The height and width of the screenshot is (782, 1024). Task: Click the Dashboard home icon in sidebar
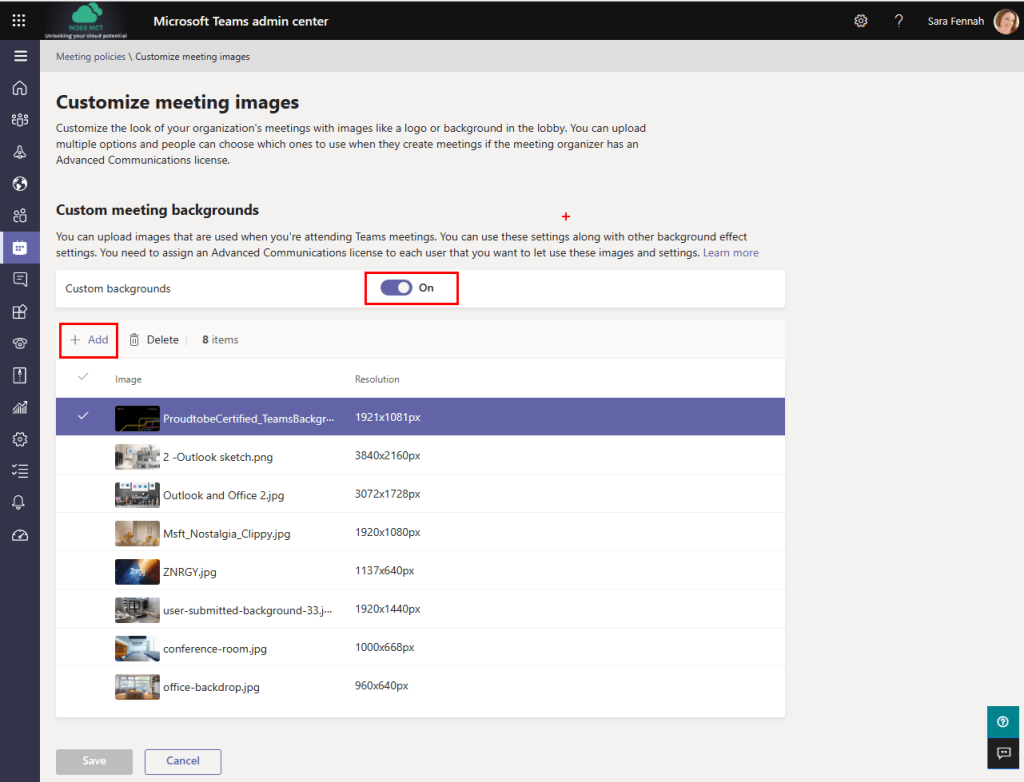click(20, 88)
